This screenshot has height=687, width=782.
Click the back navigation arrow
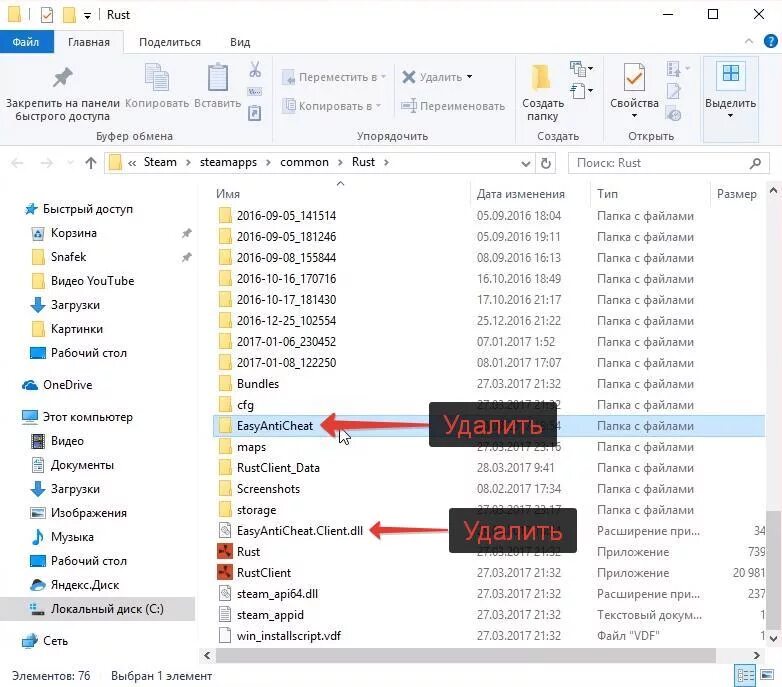(x=17, y=163)
